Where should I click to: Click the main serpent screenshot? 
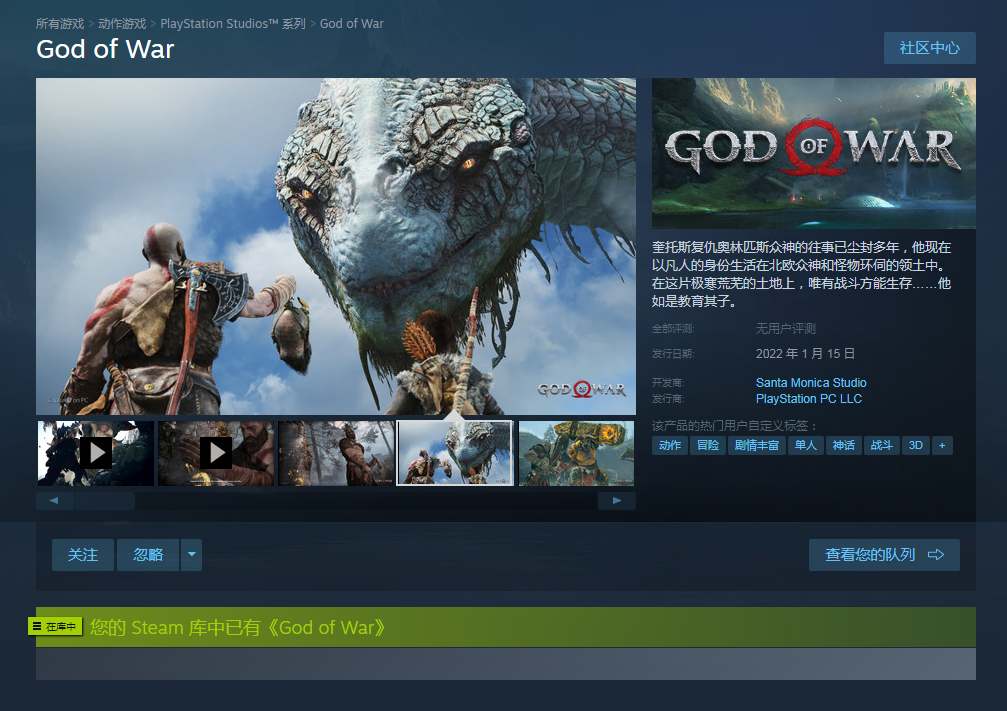coord(336,247)
